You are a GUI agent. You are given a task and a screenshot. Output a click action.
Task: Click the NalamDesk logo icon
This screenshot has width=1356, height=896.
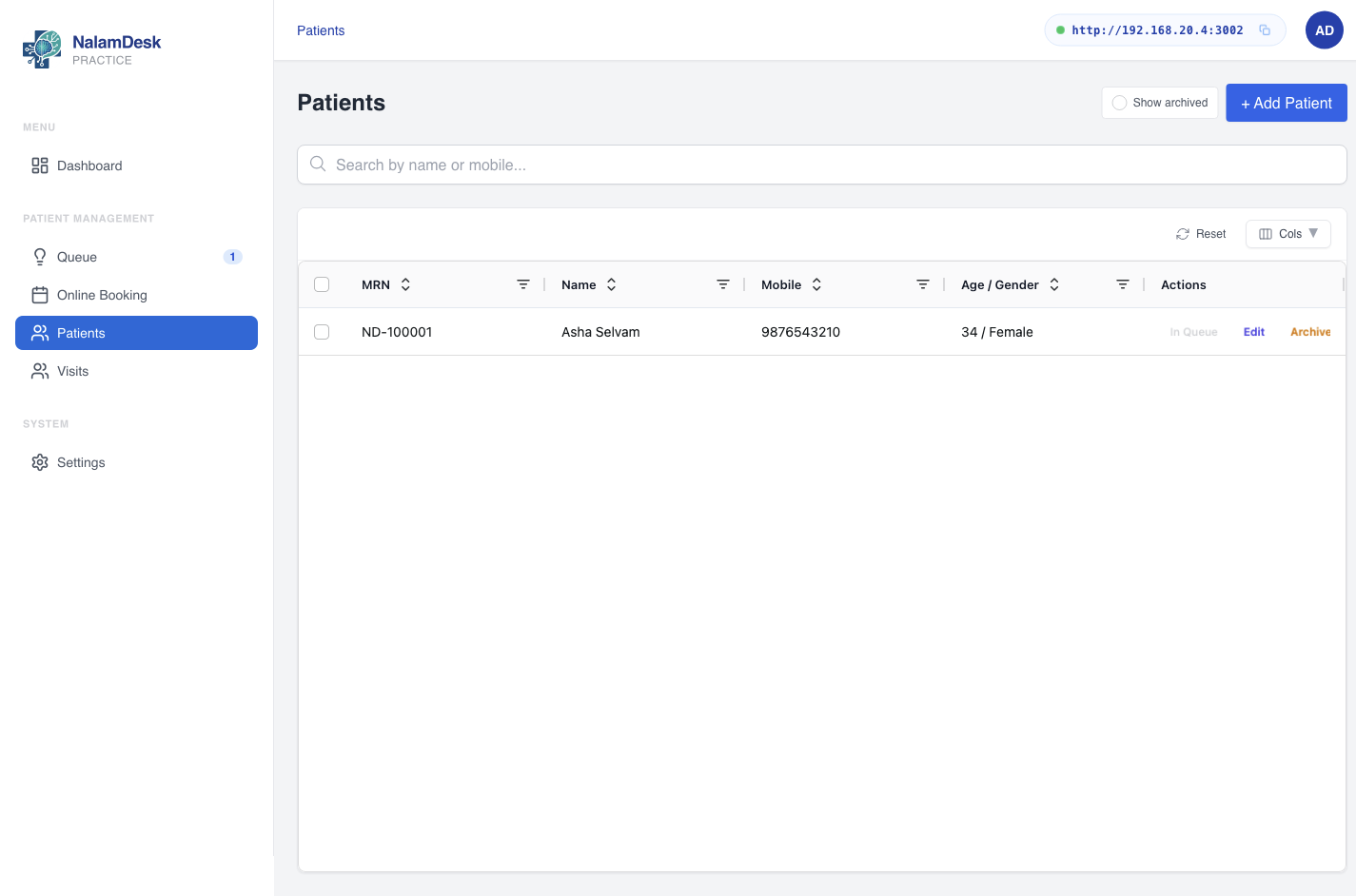pyautogui.click(x=42, y=49)
